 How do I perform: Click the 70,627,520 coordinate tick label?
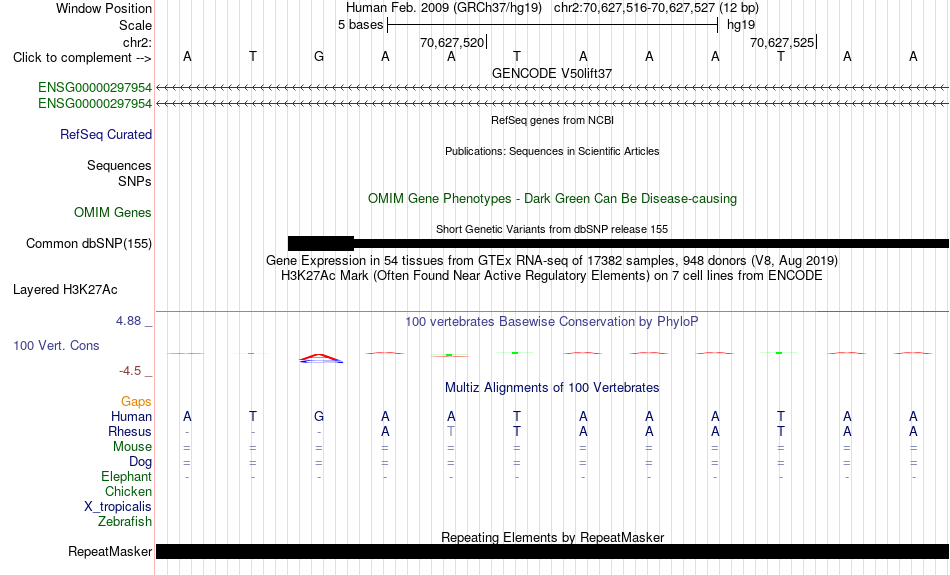452,42
